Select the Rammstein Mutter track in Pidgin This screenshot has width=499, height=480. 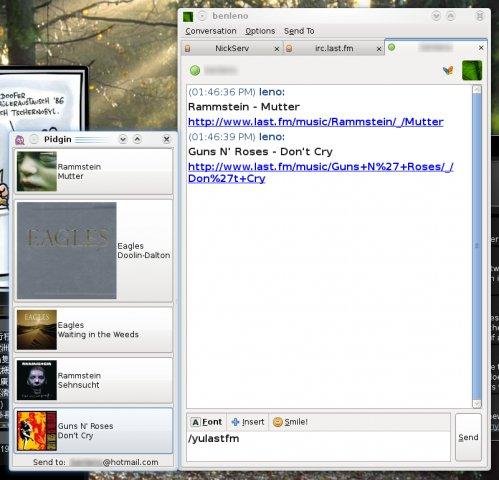click(93, 171)
